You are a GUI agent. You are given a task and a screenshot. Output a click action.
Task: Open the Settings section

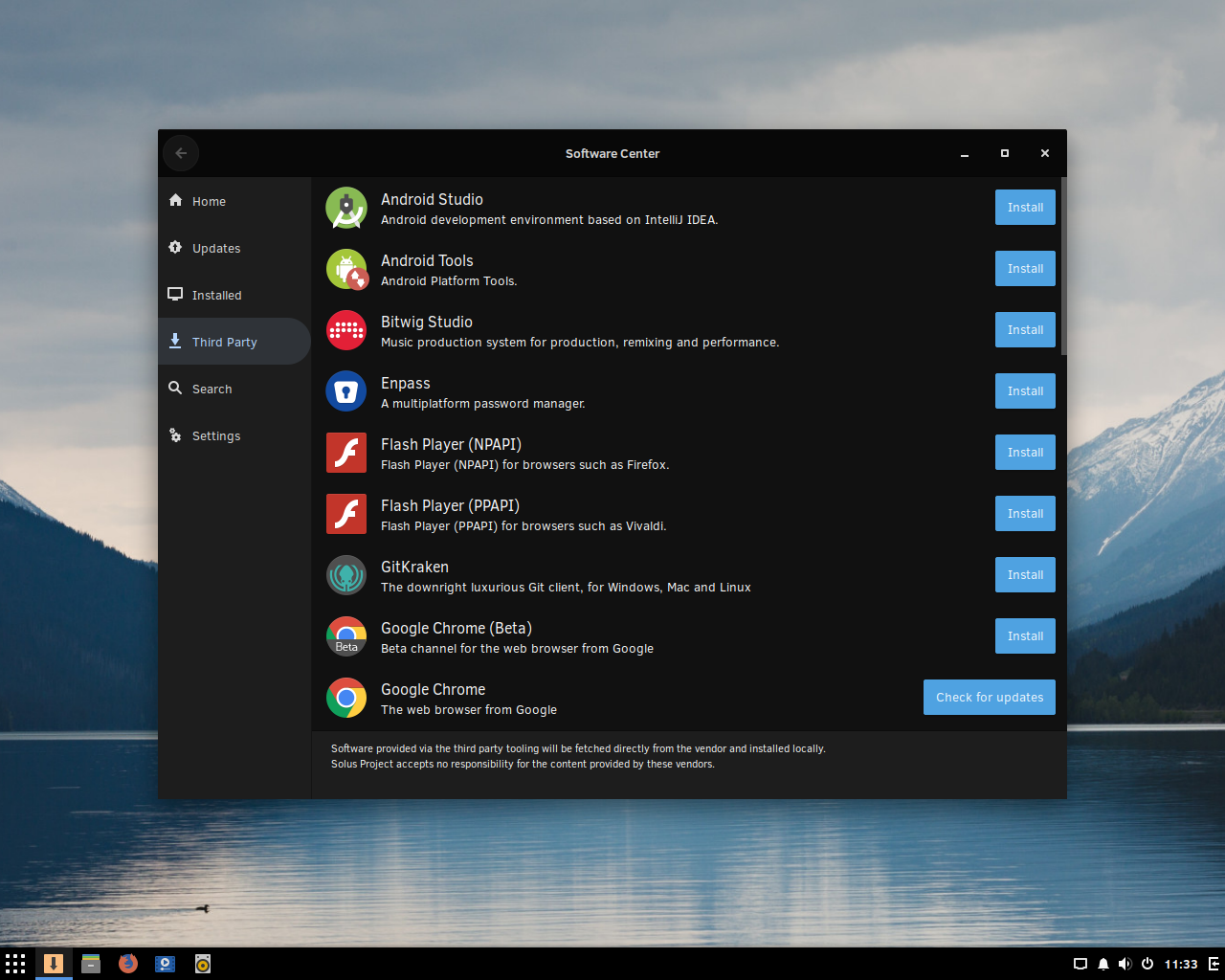tap(234, 435)
